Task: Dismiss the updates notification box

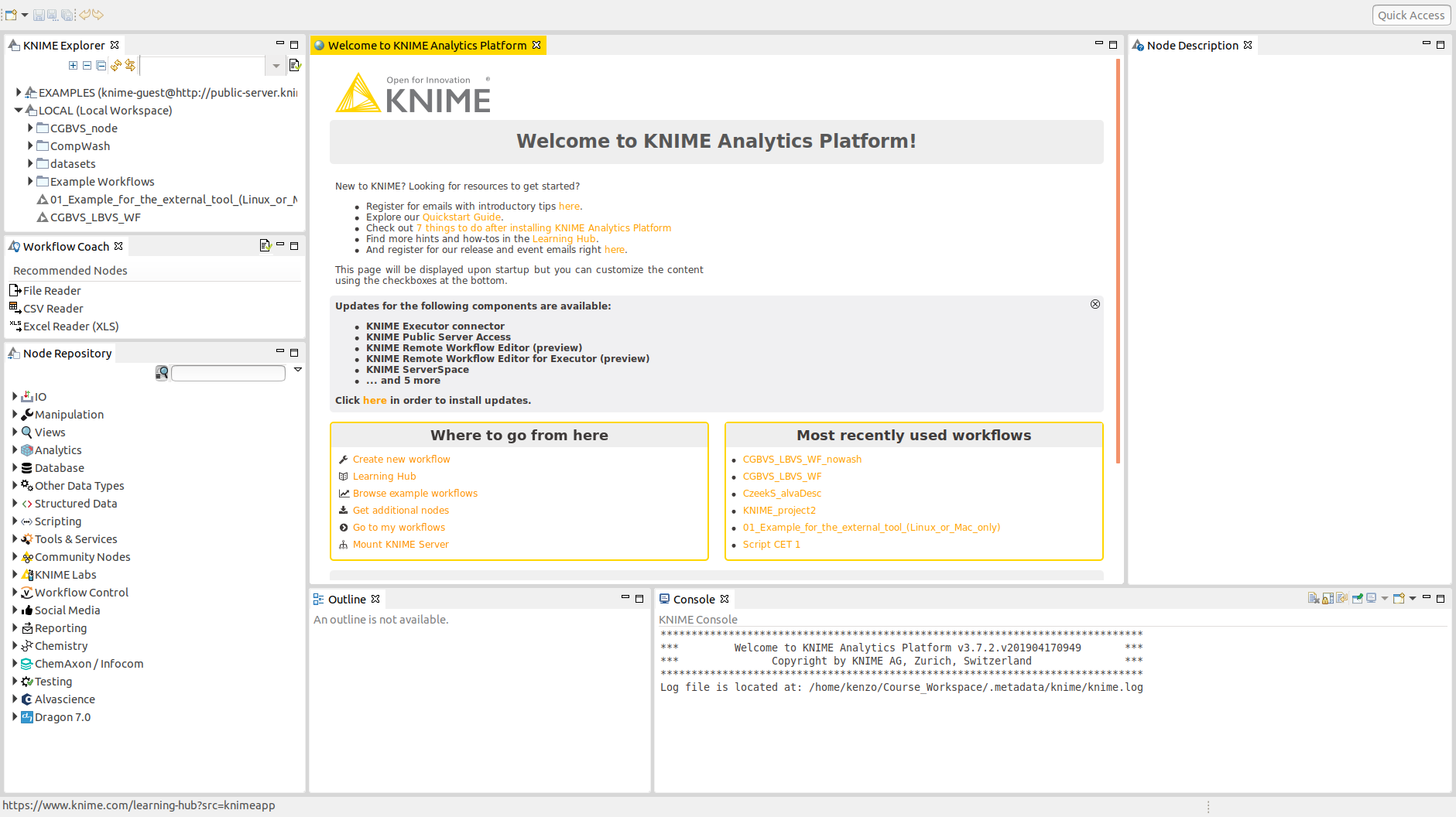Action: pyautogui.click(x=1095, y=304)
